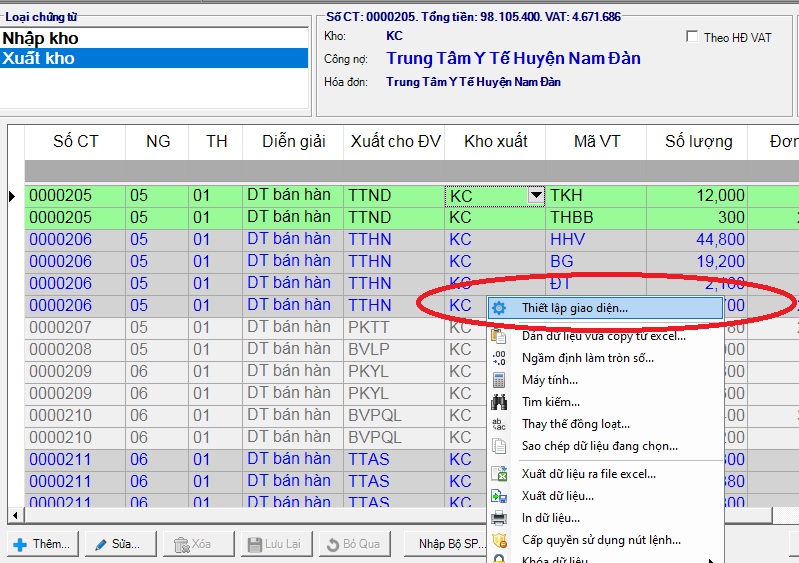The width and height of the screenshot is (799, 563).
Task: Select In dữ liệu menu entry
Action: point(605,518)
